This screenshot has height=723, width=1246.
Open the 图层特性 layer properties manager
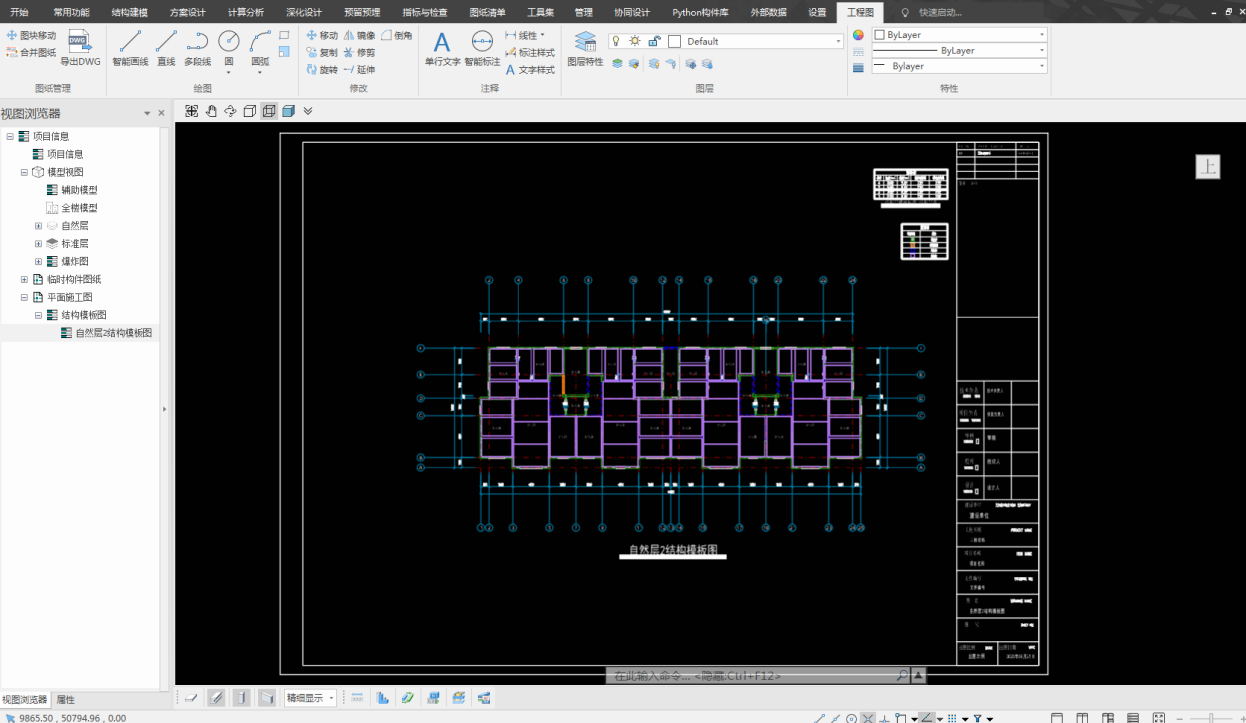pyautogui.click(x=585, y=47)
